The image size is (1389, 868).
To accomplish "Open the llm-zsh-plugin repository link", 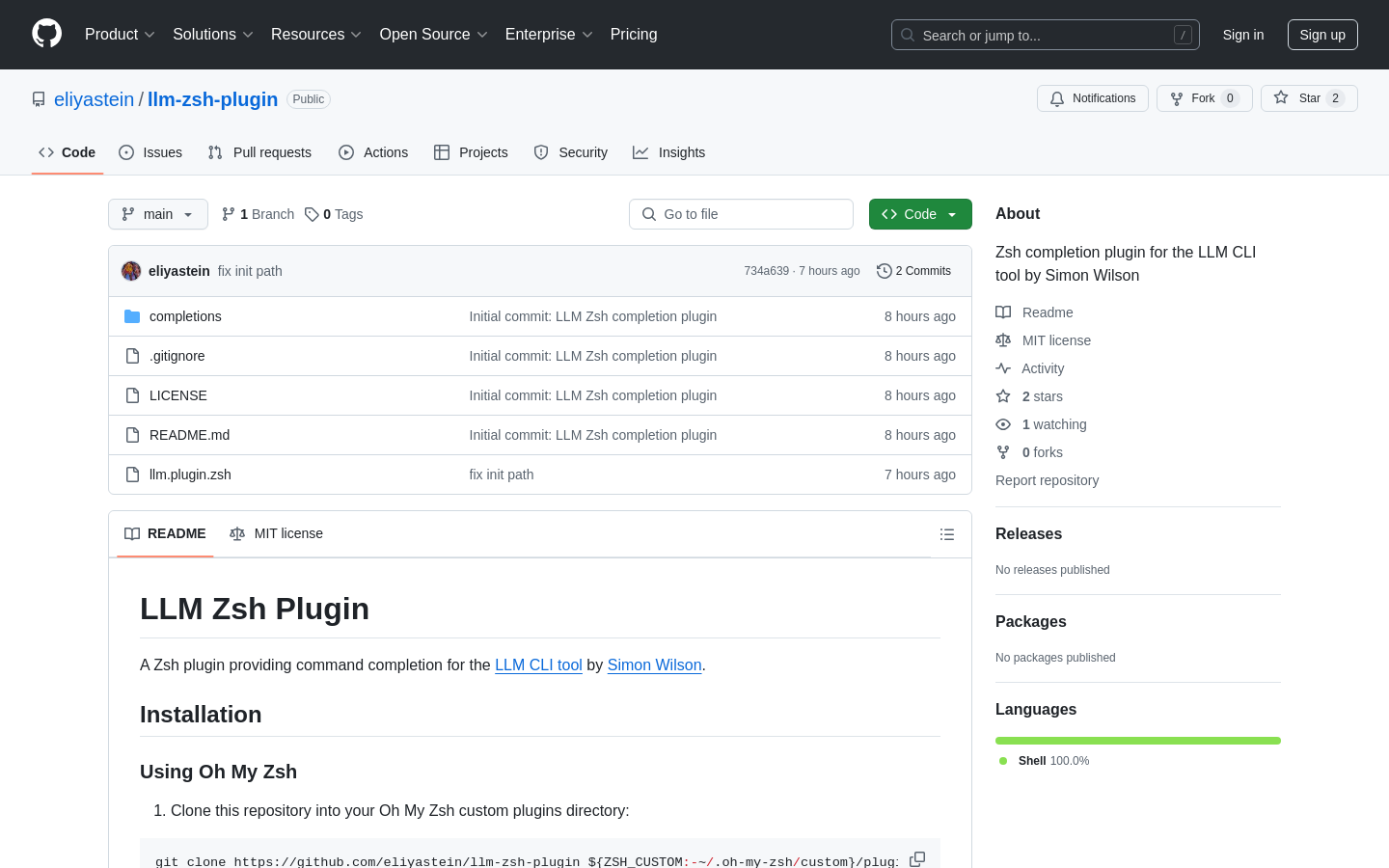I will 212,99.
